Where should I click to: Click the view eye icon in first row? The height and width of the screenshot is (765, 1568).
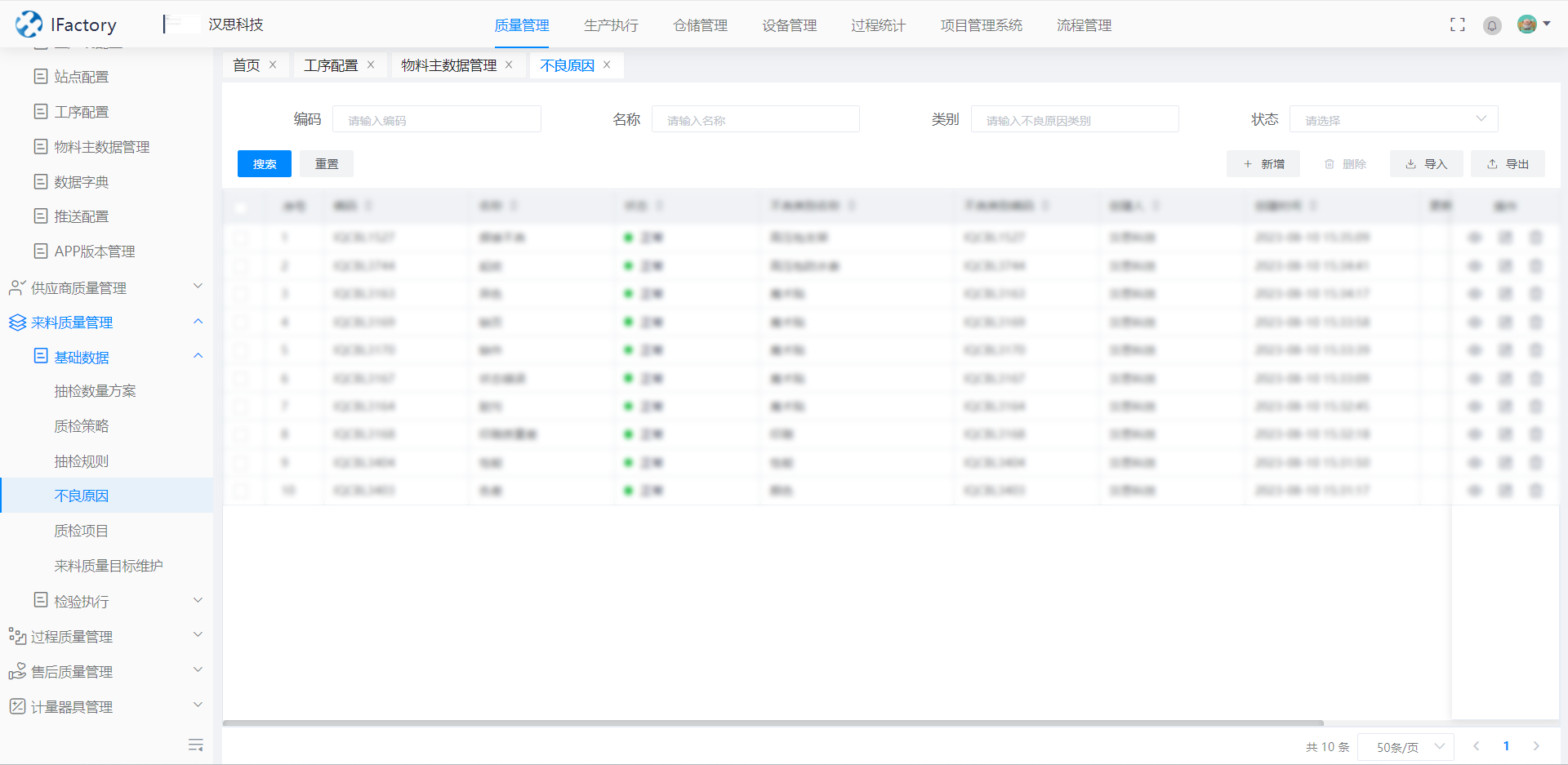click(x=1475, y=238)
